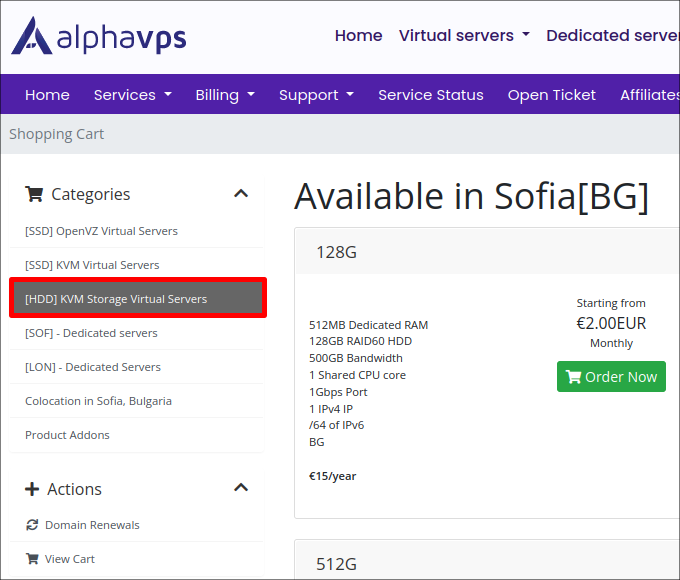
Task: Click the alphavps logo
Action: click(x=99, y=36)
